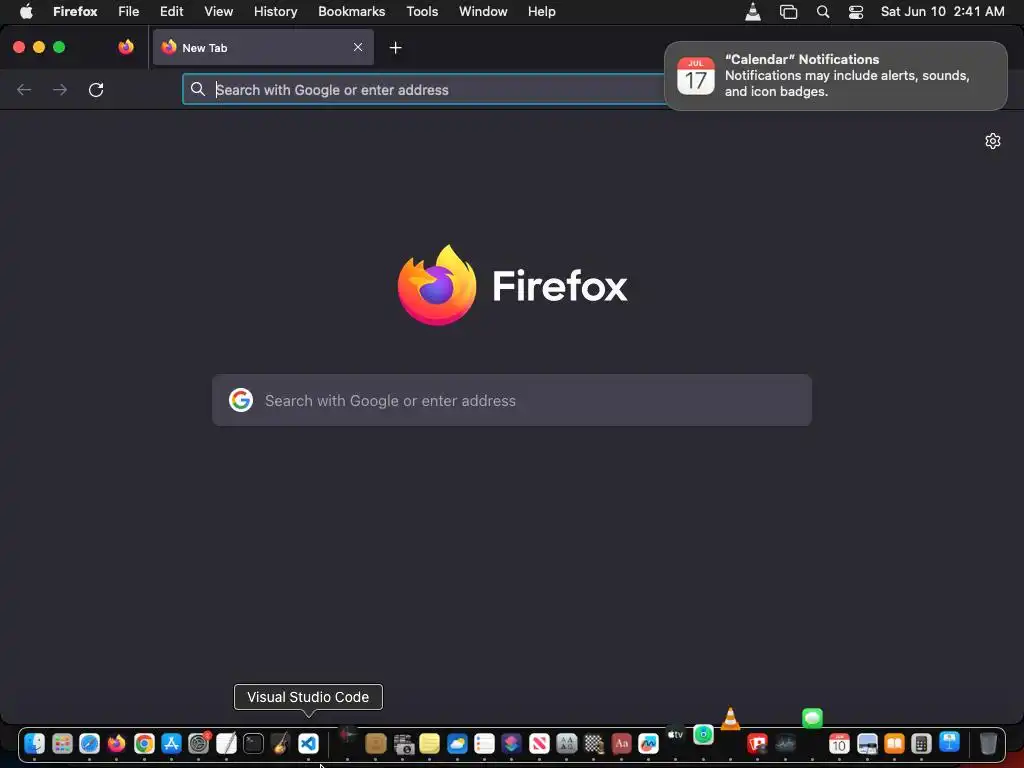Open Calendar from the Dock
The image size is (1024, 768).
839,743
